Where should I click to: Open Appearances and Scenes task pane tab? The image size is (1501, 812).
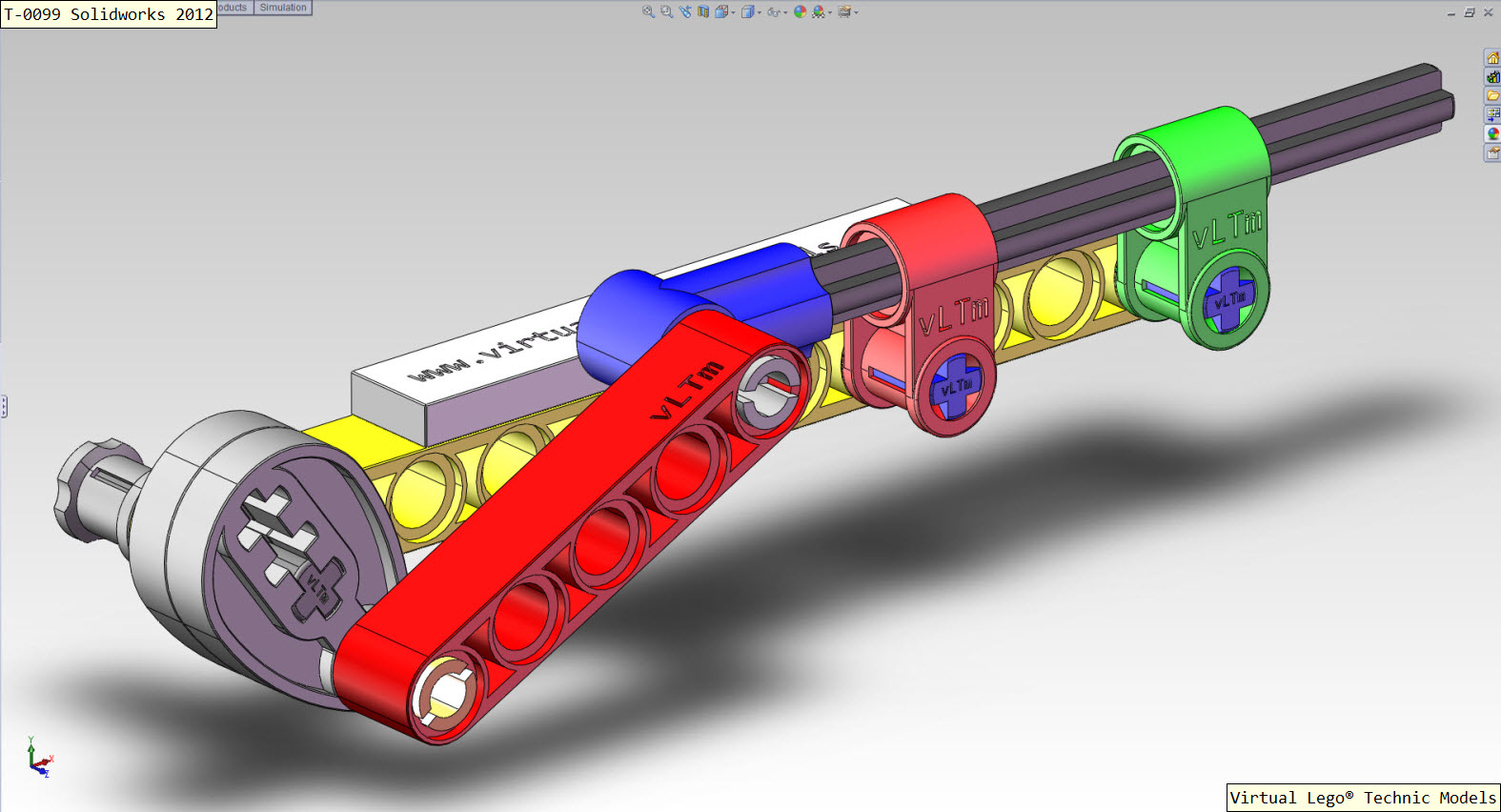point(1492,133)
